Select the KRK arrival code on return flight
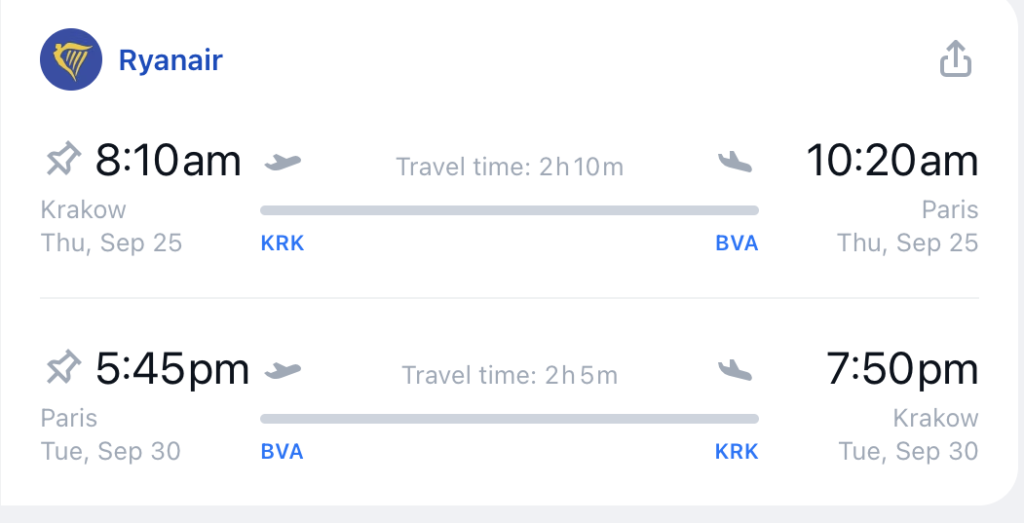Viewport: 1024px width, 523px height. click(x=737, y=452)
